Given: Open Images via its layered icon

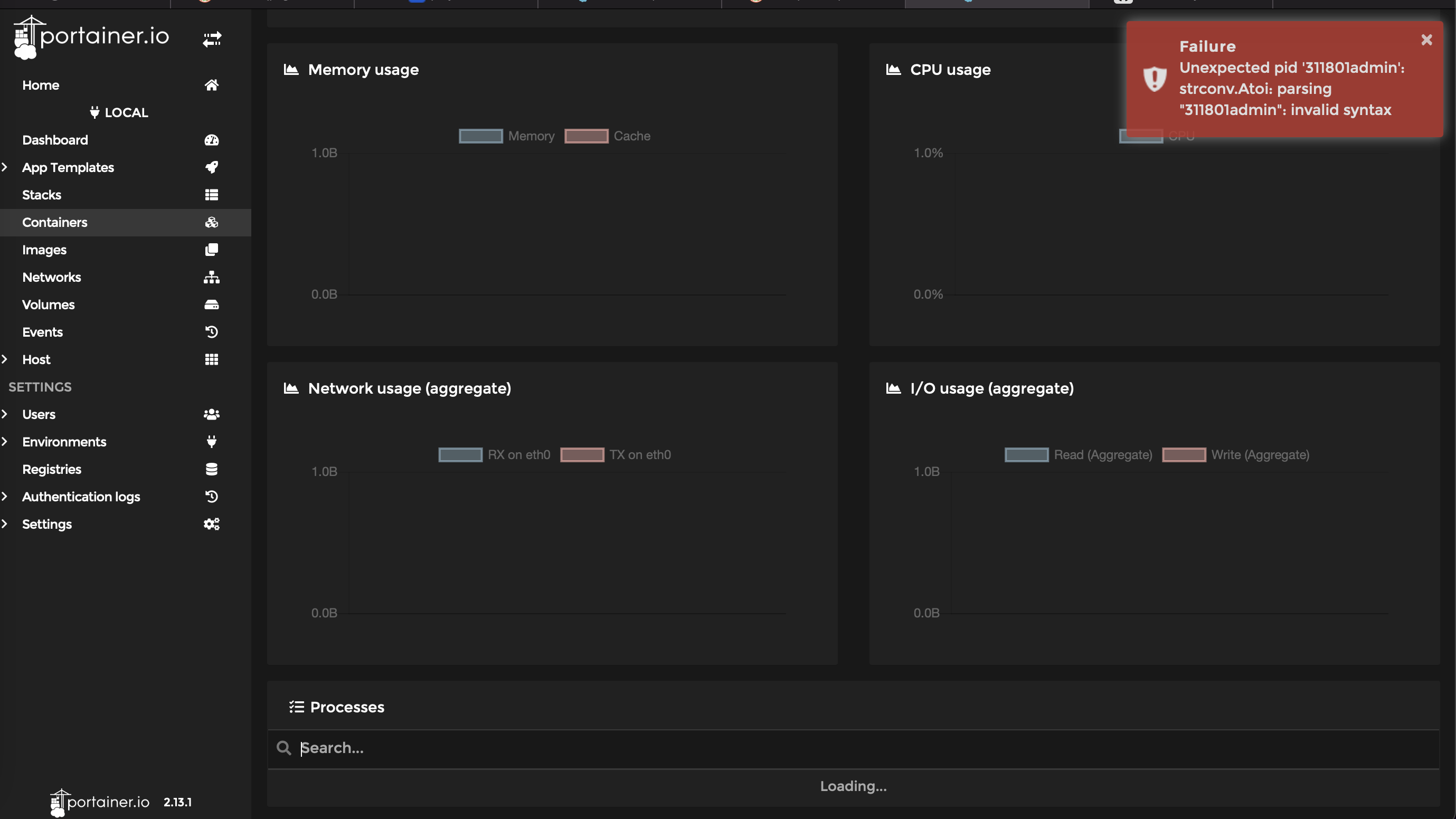Looking at the screenshot, I should click(x=211, y=250).
